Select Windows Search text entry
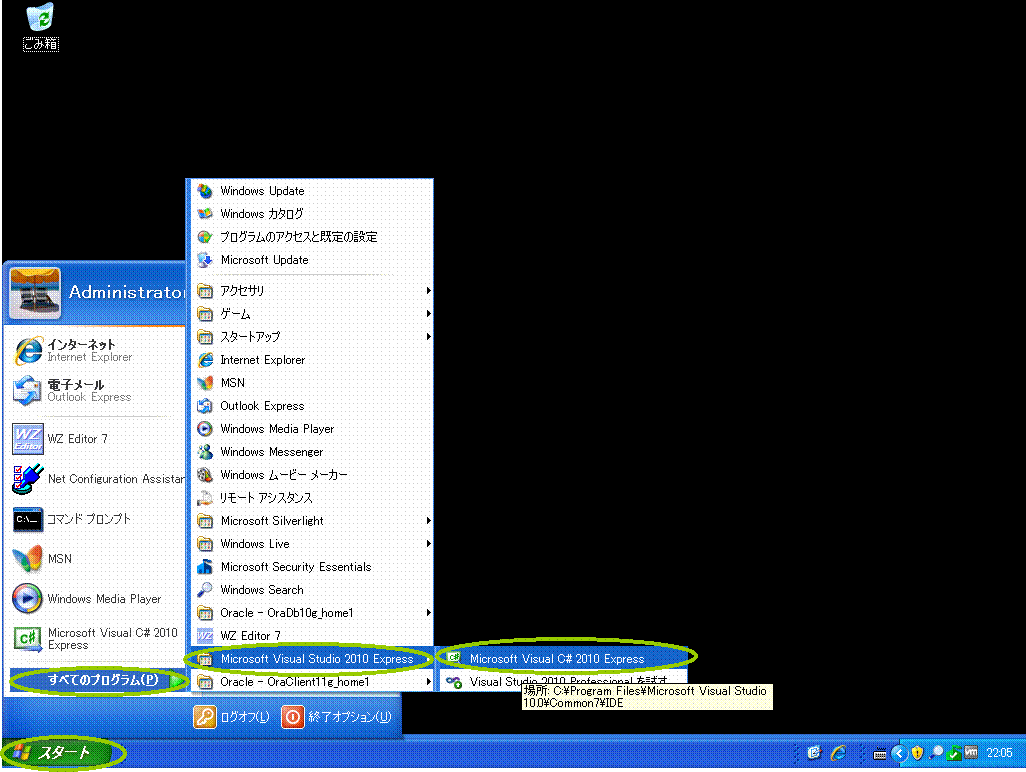This screenshot has width=1026, height=772. tap(262, 589)
